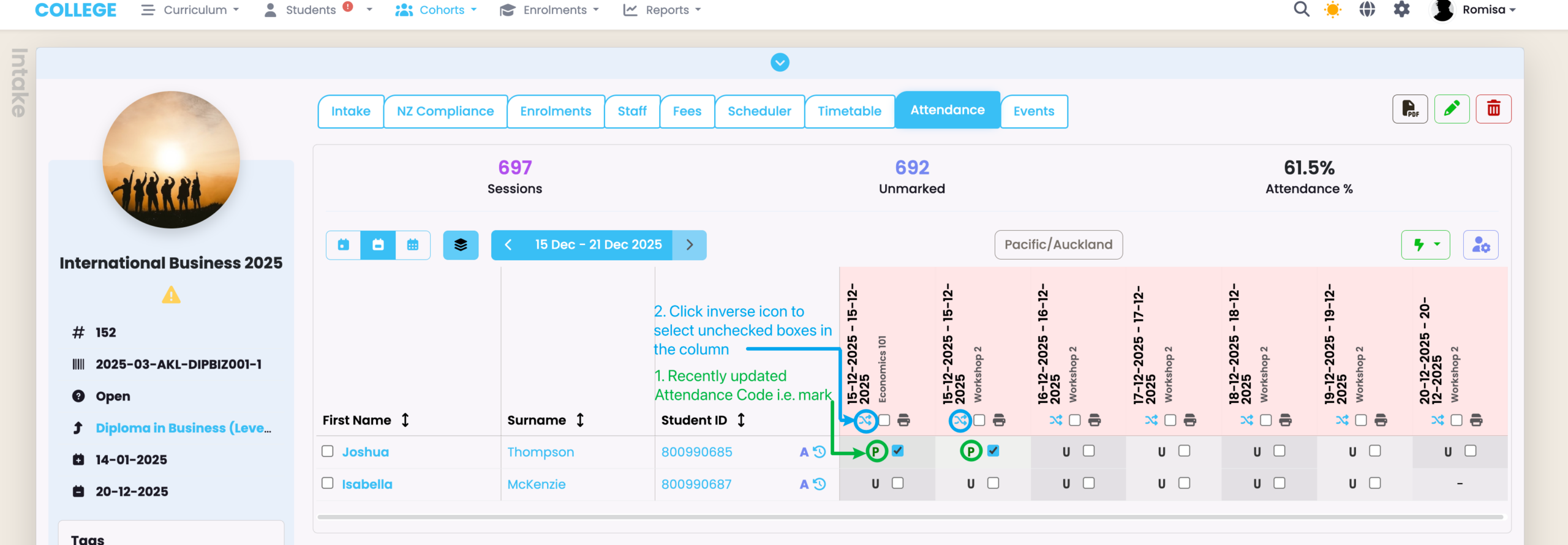Click the green pencil edit icon
The height and width of the screenshot is (545, 1568).
[1451, 110]
